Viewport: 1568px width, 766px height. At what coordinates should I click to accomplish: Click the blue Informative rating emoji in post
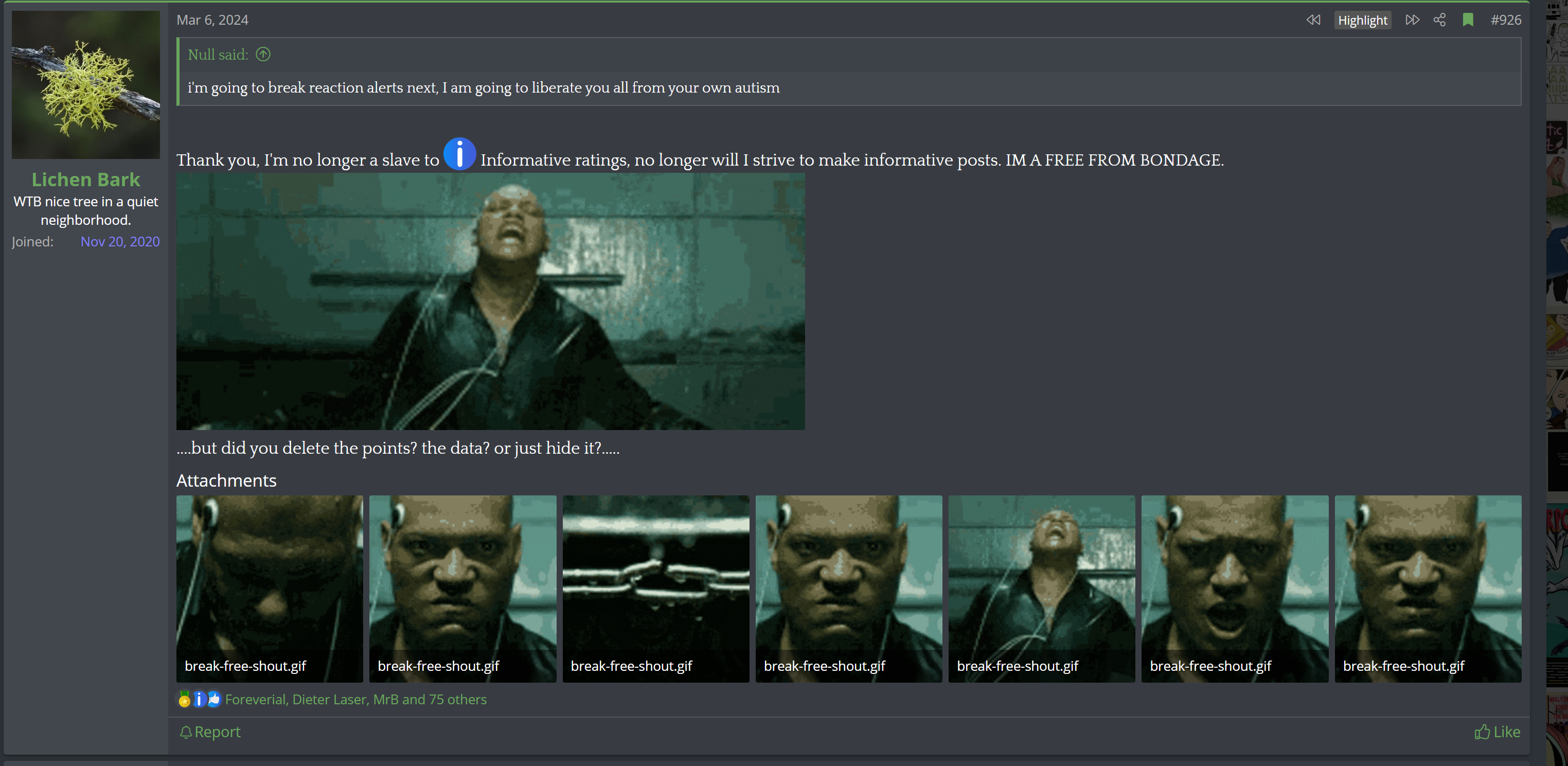point(459,154)
